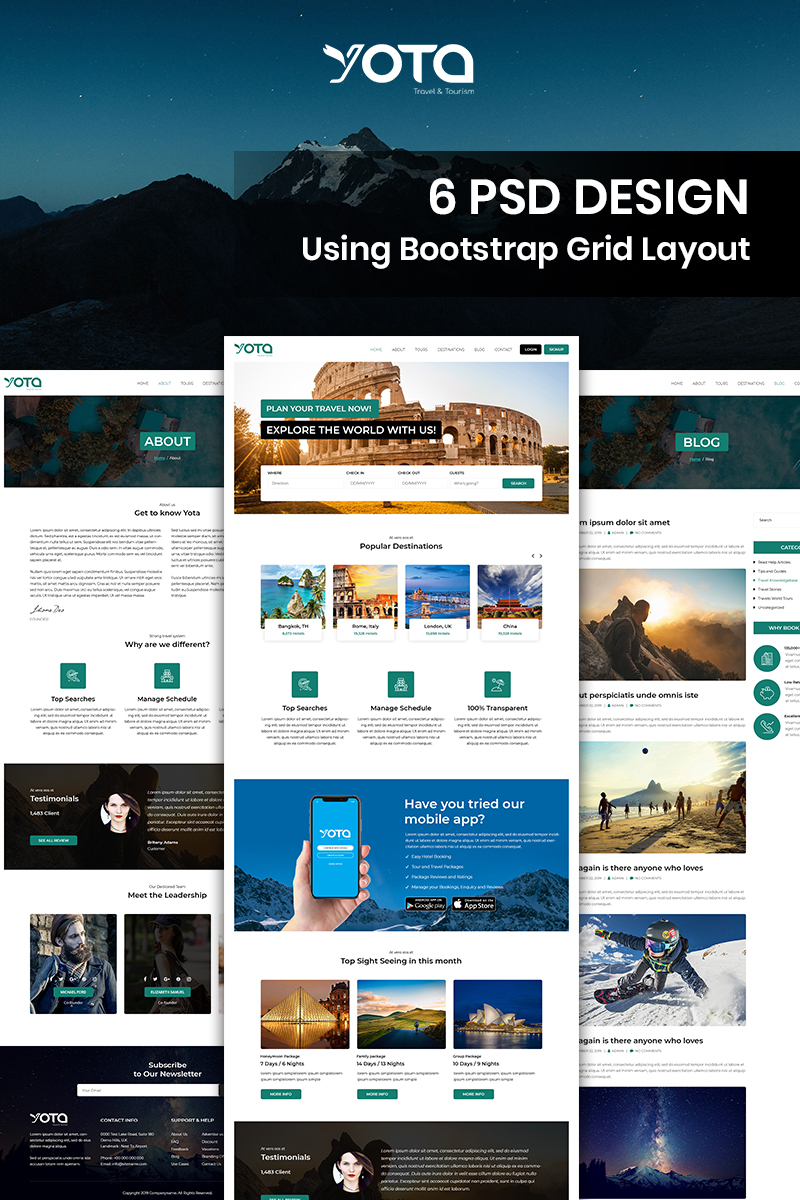This screenshot has height=1200, width=800.
Task: Click the Top Searches icon in center page
Action: (x=305, y=684)
